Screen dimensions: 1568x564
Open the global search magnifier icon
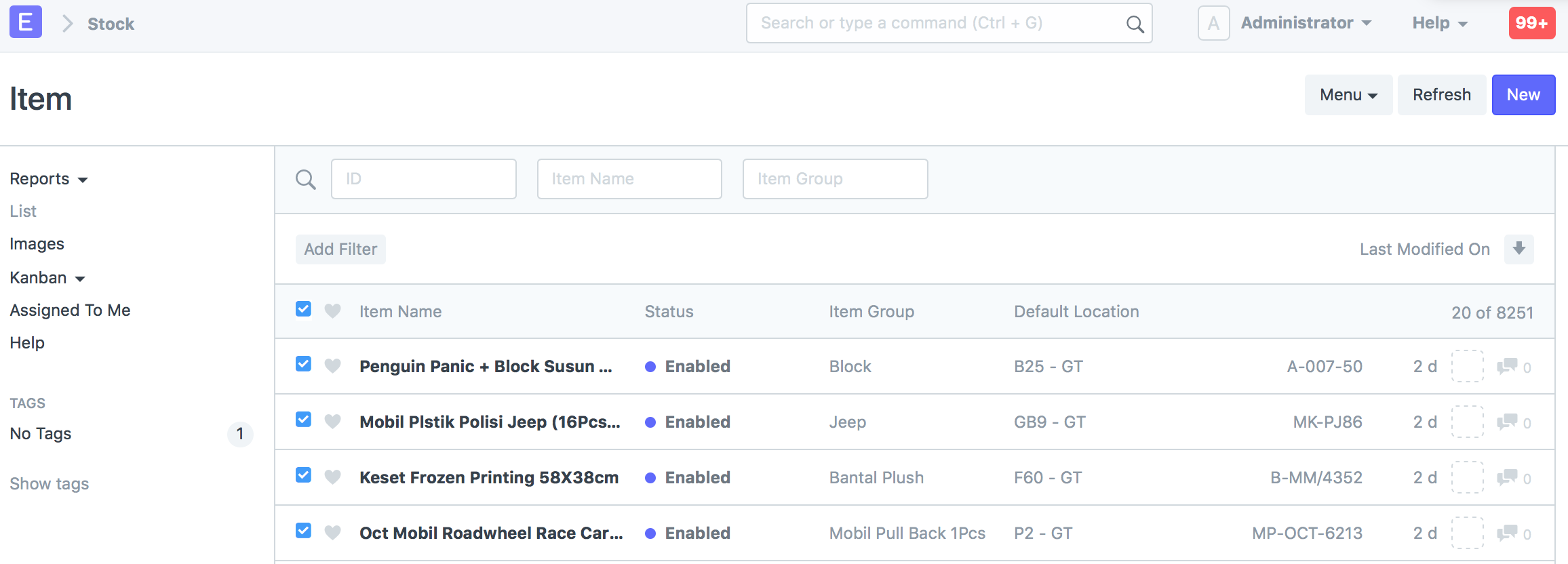pyautogui.click(x=1135, y=22)
